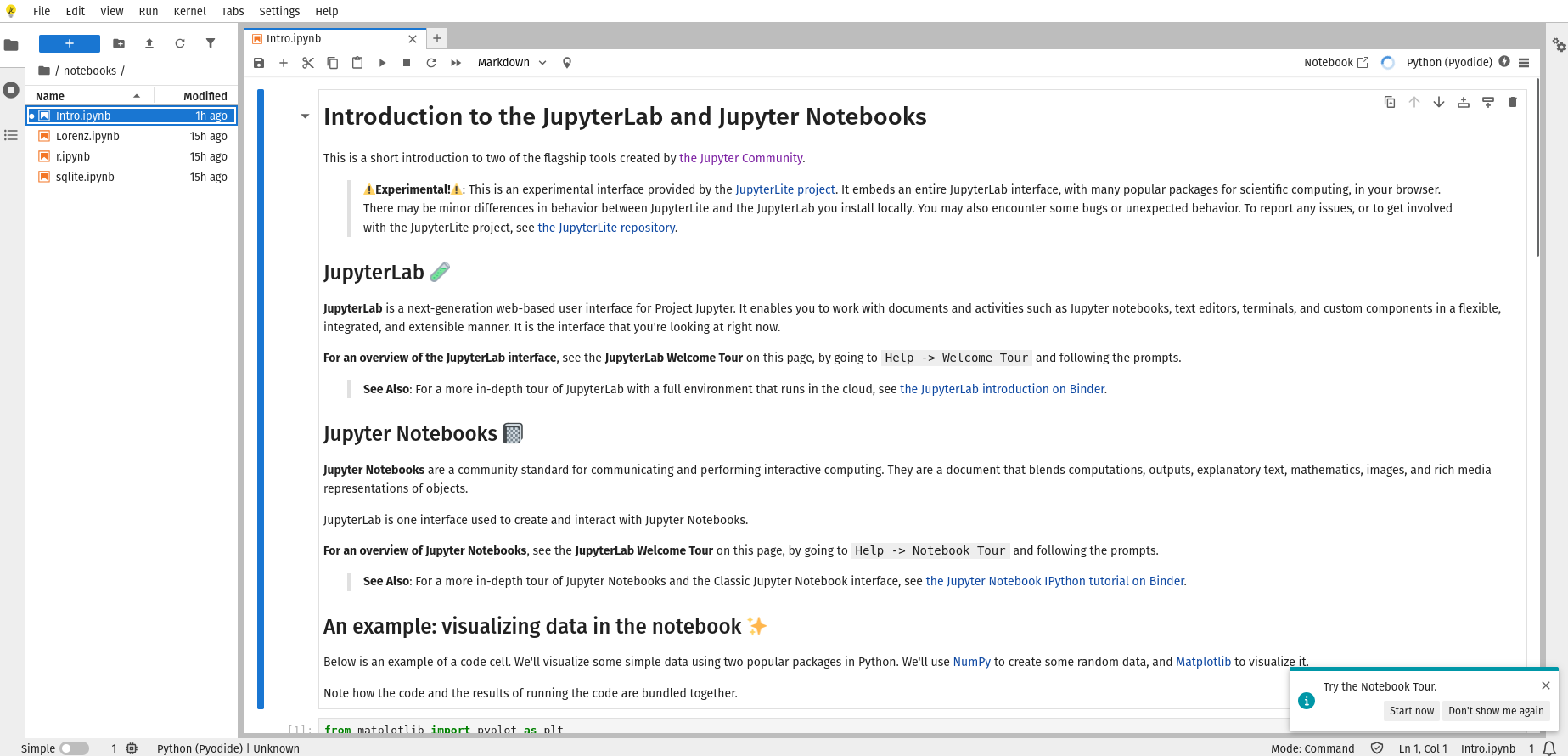Cut the selected cell with scissors icon
The width and height of the screenshot is (1568, 756).
[x=308, y=63]
